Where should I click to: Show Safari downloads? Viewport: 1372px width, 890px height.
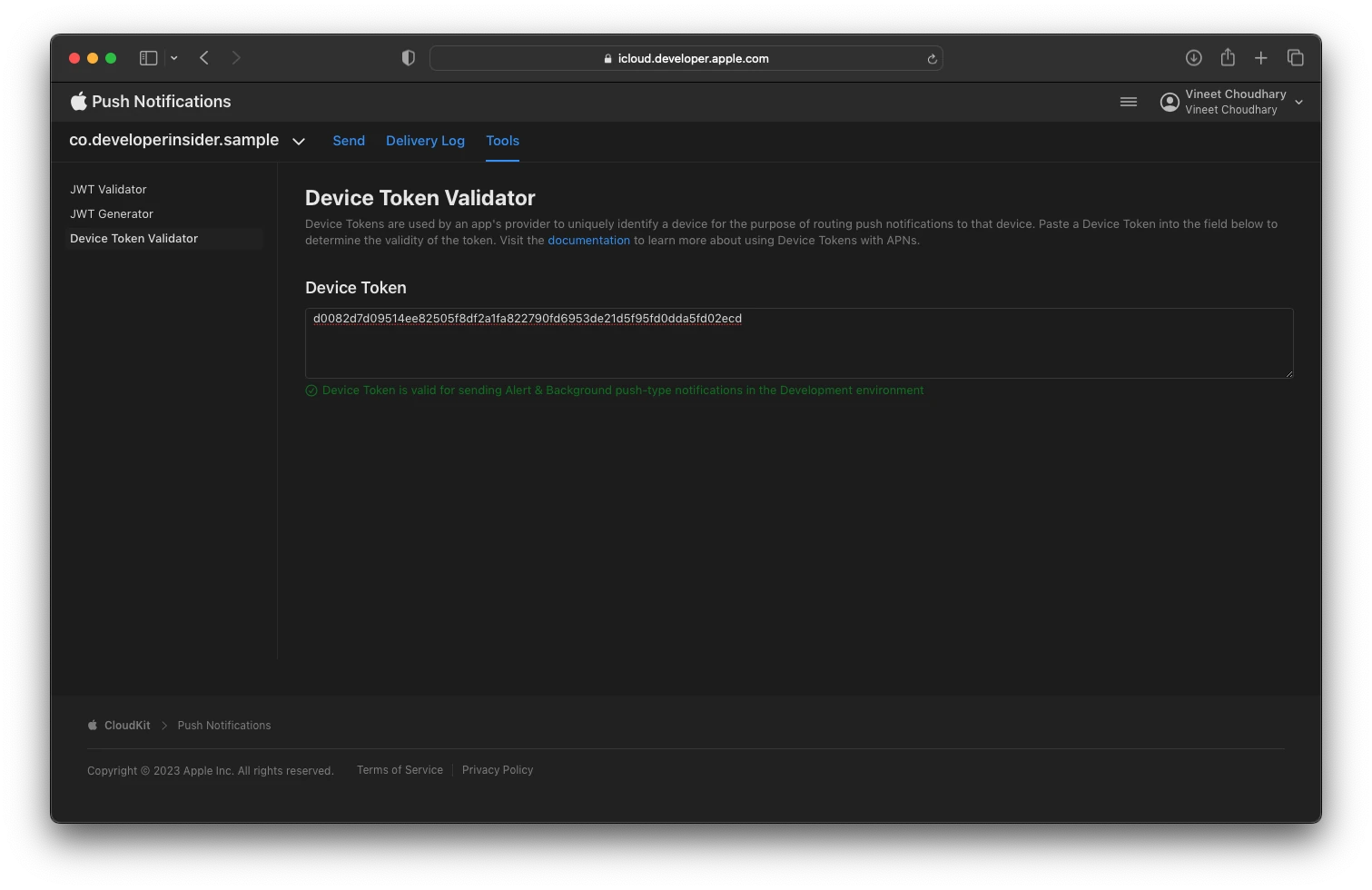1194,58
